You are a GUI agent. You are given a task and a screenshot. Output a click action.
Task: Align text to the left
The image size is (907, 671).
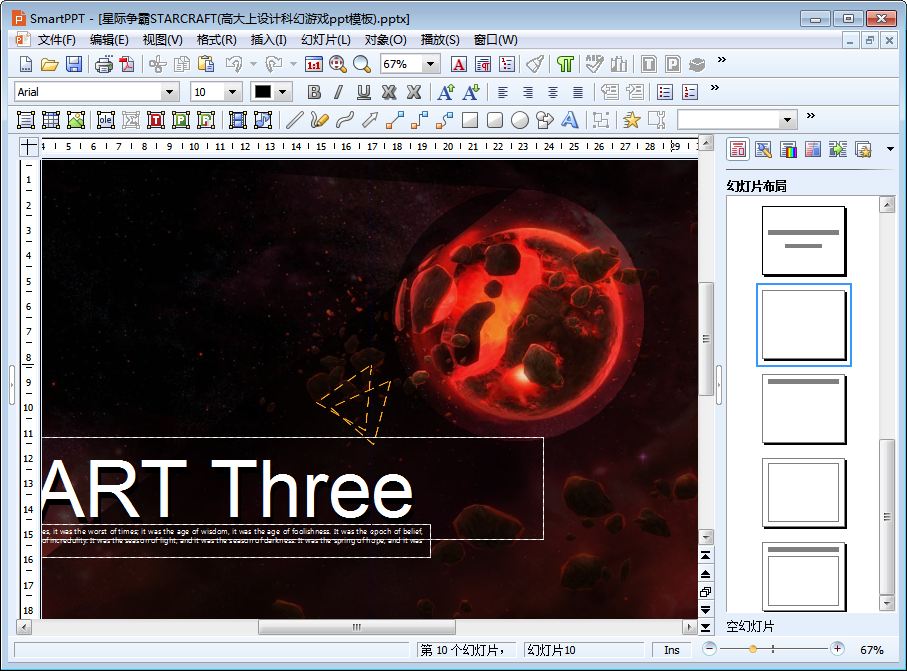click(x=503, y=92)
